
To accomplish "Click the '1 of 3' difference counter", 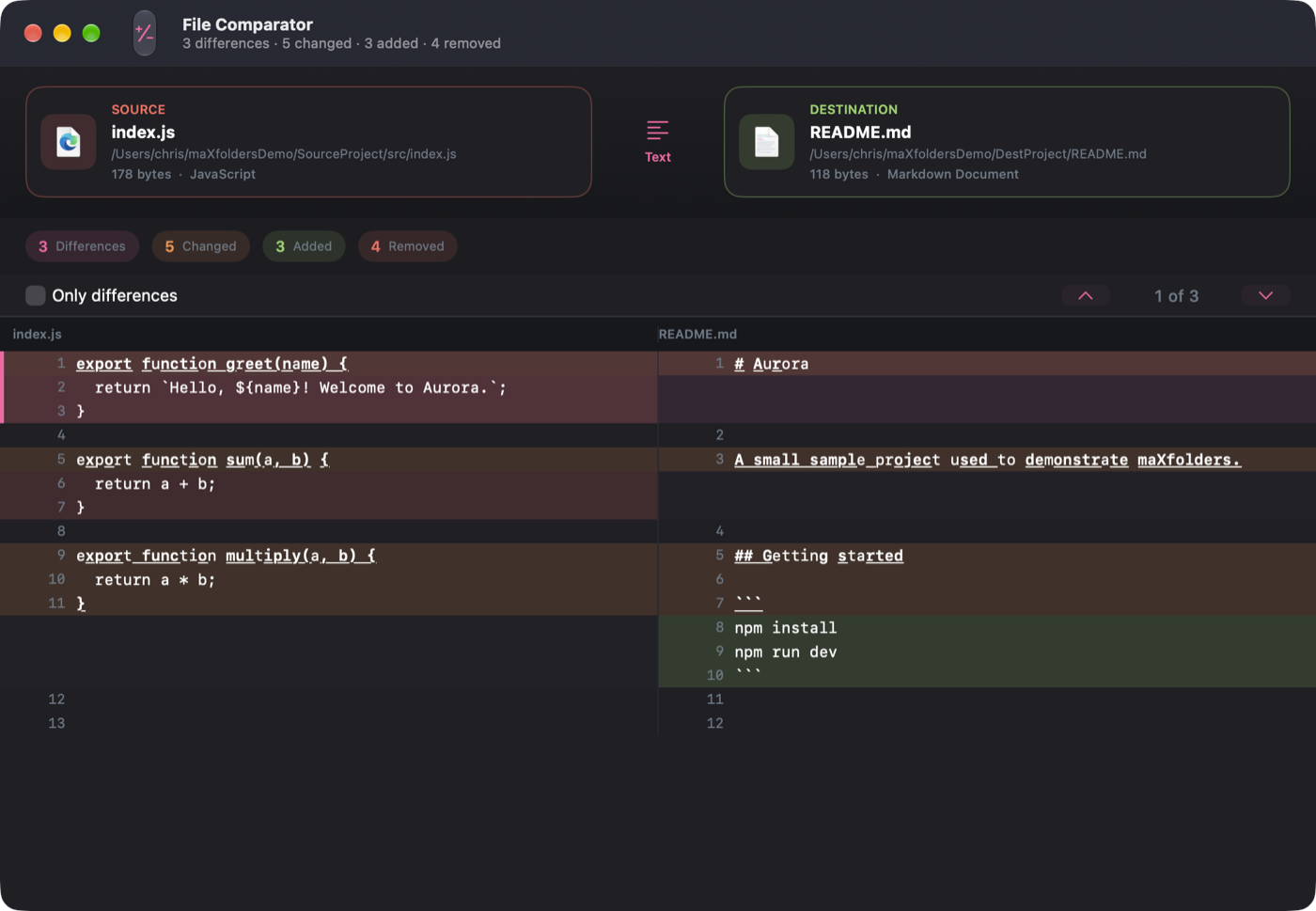I will (1176, 295).
